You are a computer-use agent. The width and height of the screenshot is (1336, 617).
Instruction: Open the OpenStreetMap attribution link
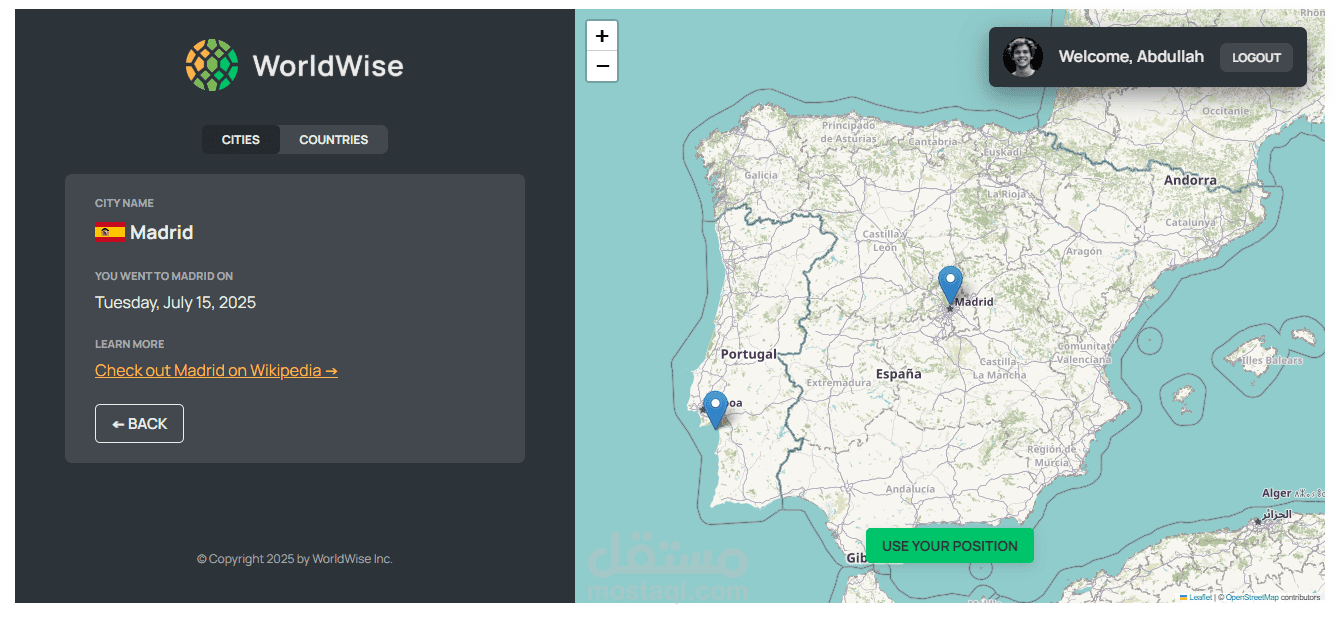click(x=1252, y=597)
